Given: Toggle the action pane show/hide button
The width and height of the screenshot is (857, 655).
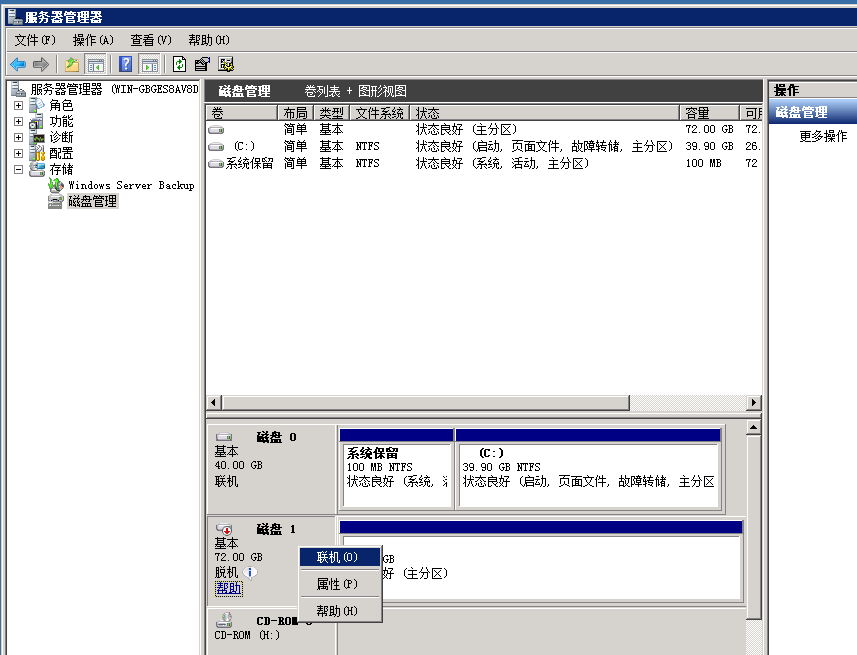Looking at the screenshot, I should click(x=149, y=64).
